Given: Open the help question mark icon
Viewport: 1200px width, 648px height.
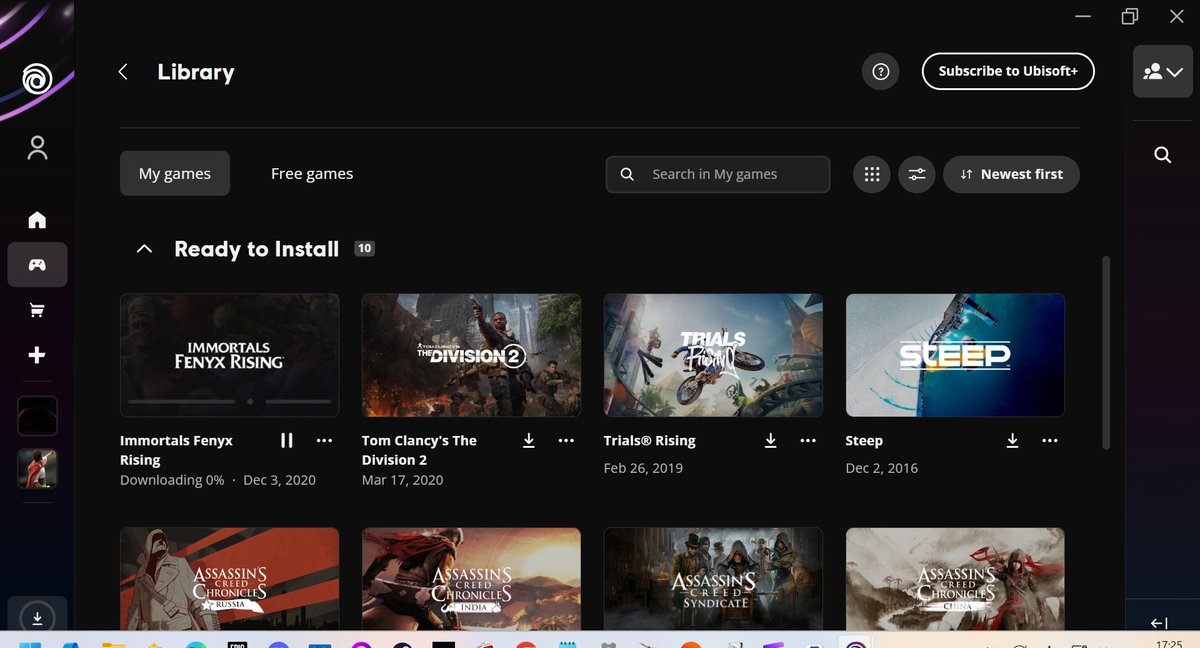Looking at the screenshot, I should click(880, 72).
